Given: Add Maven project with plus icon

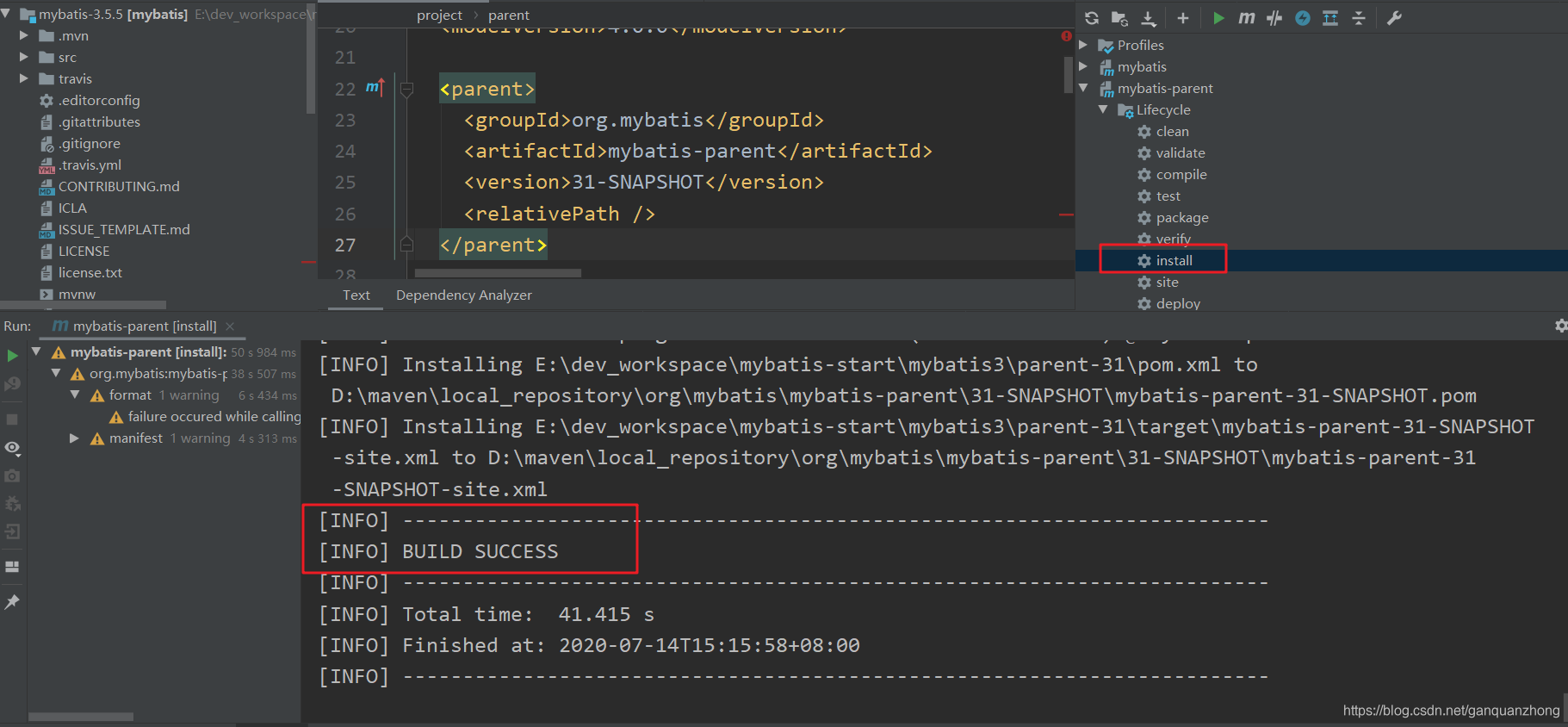Looking at the screenshot, I should pyautogui.click(x=1183, y=18).
